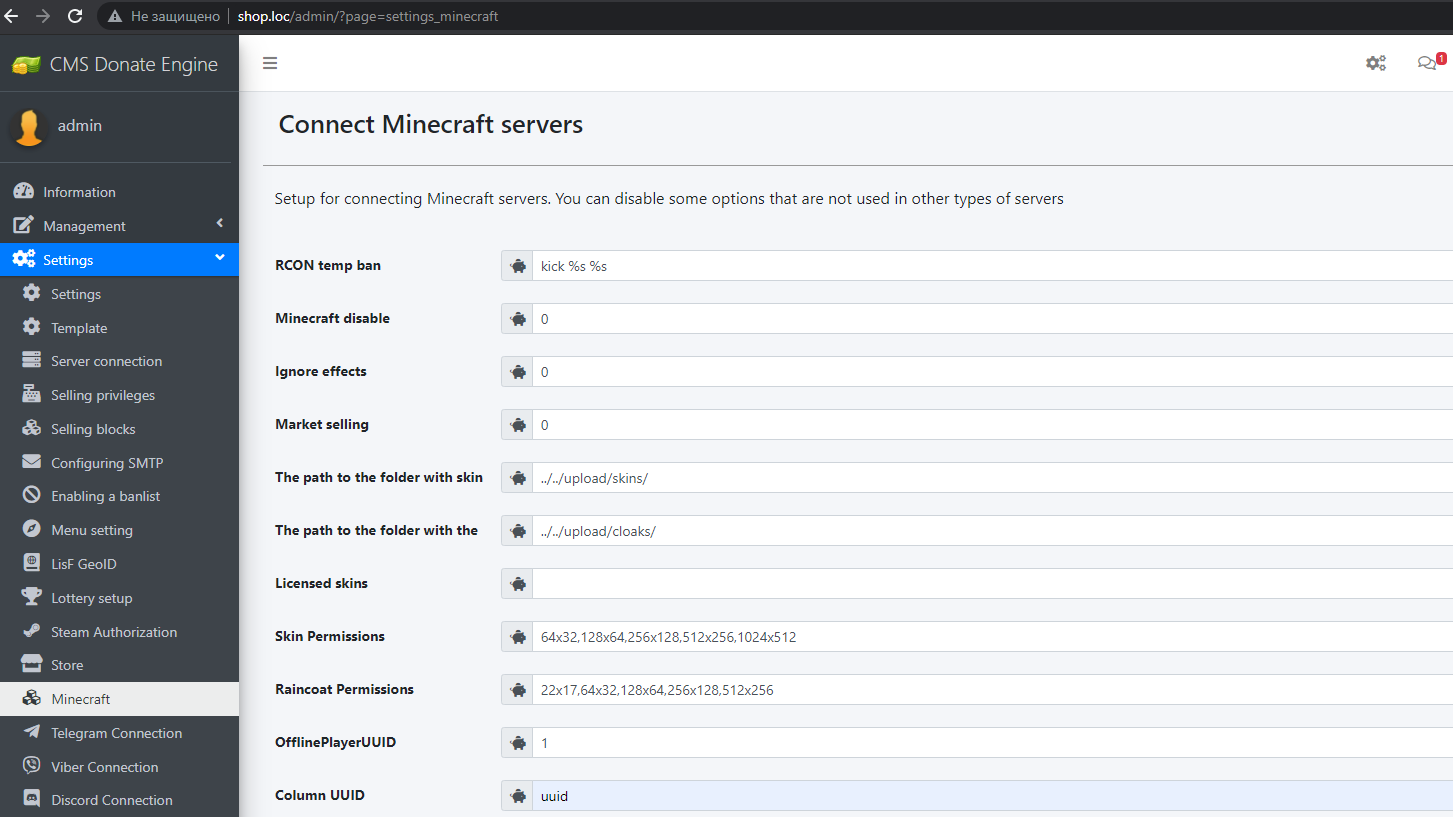Image resolution: width=1453 pixels, height=817 pixels.
Task: Open the Lottery setup page
Action: click(91, 598)
